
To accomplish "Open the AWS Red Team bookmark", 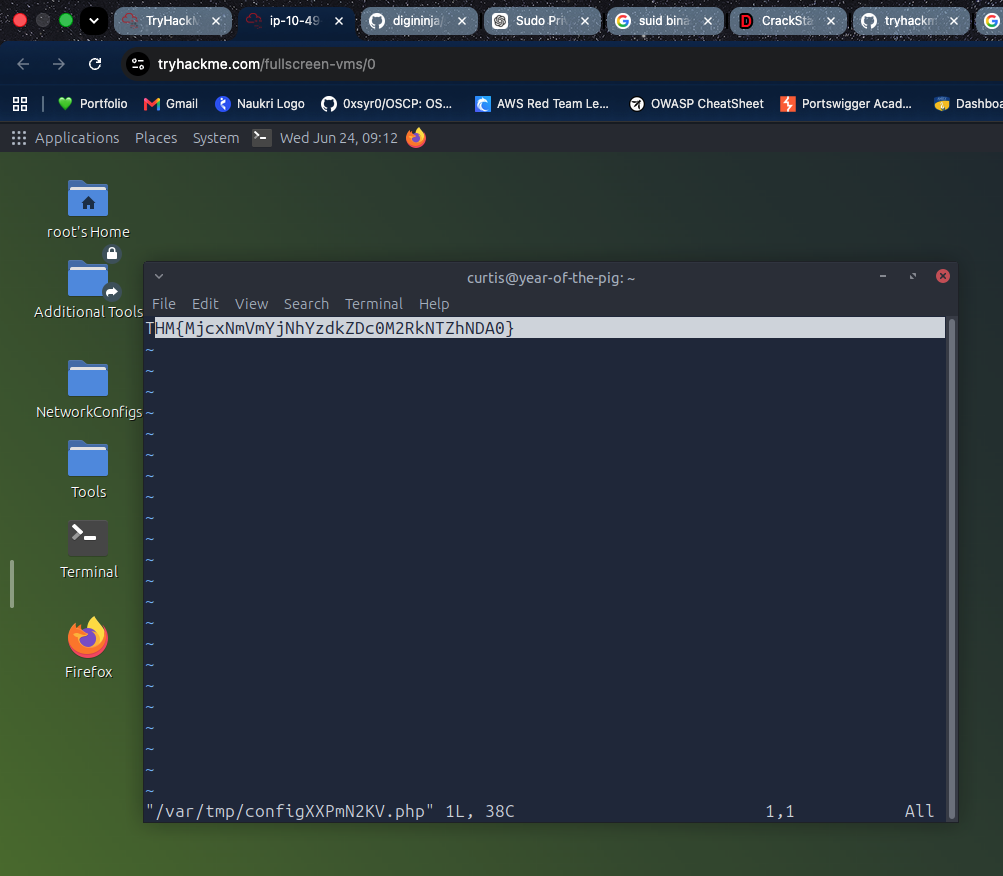I will [x=542, y=104].
